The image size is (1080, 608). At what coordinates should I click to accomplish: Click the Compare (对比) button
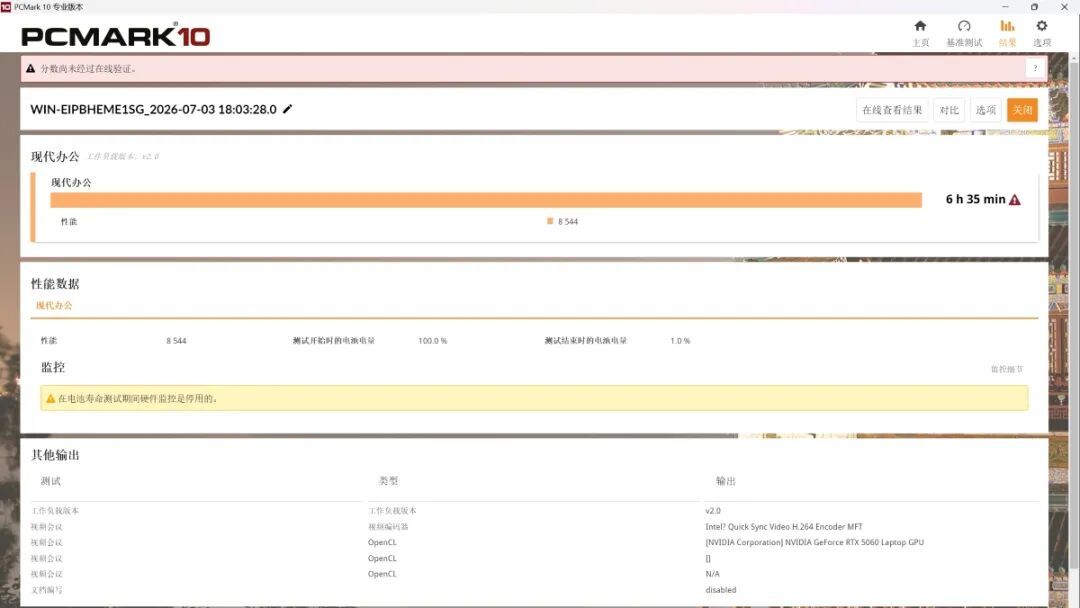pyautogui.click(x=949, y=110)
